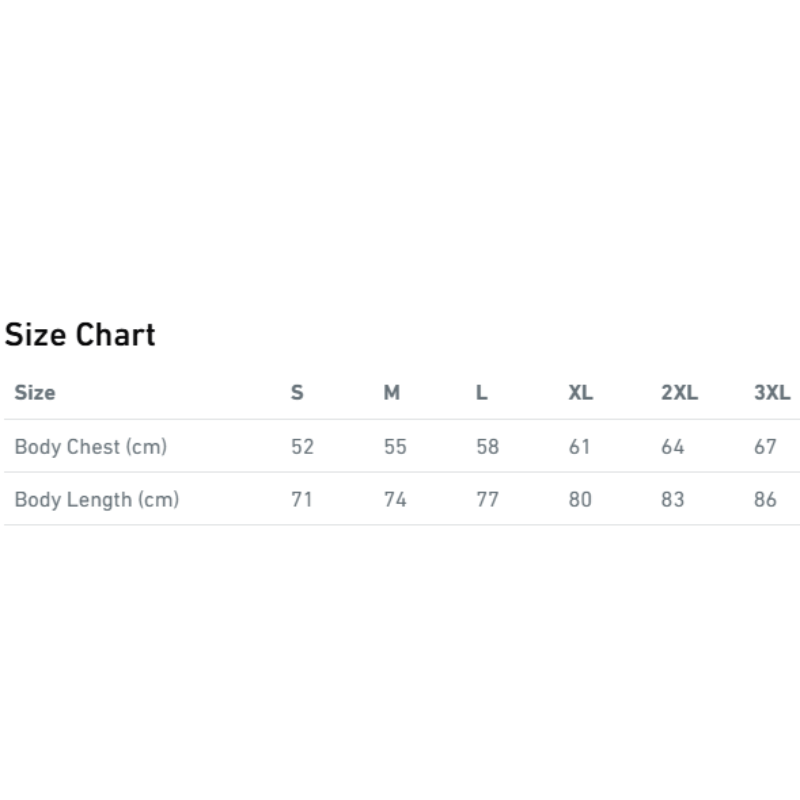Image resolution: width=800 pixels, height=800 pixels.
Task: Click the Body Length (cm) row label
Action: pyautogui.click(x=96, y=499)
